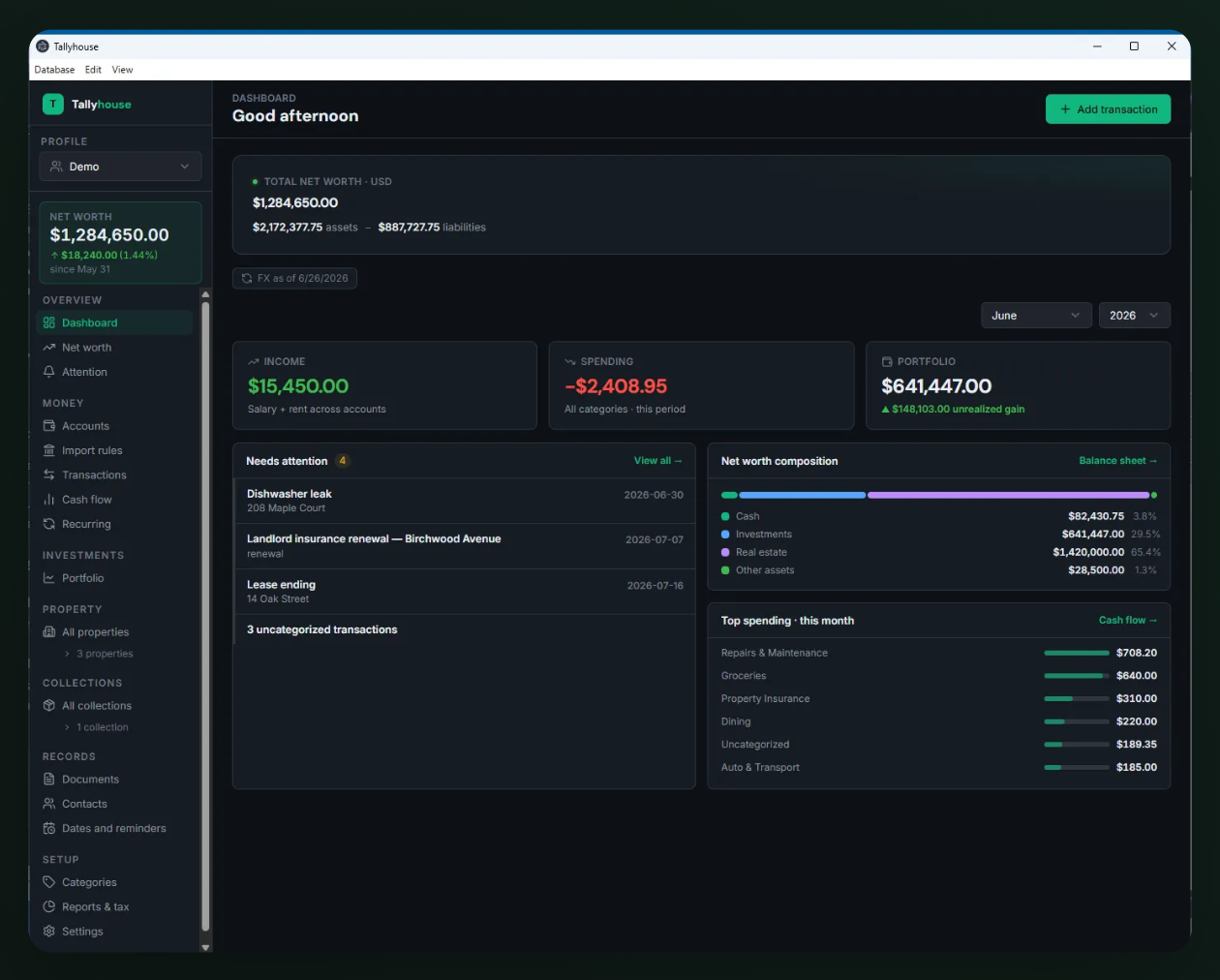
Task: Open All properties building icon
Action: tap(49, 632)
